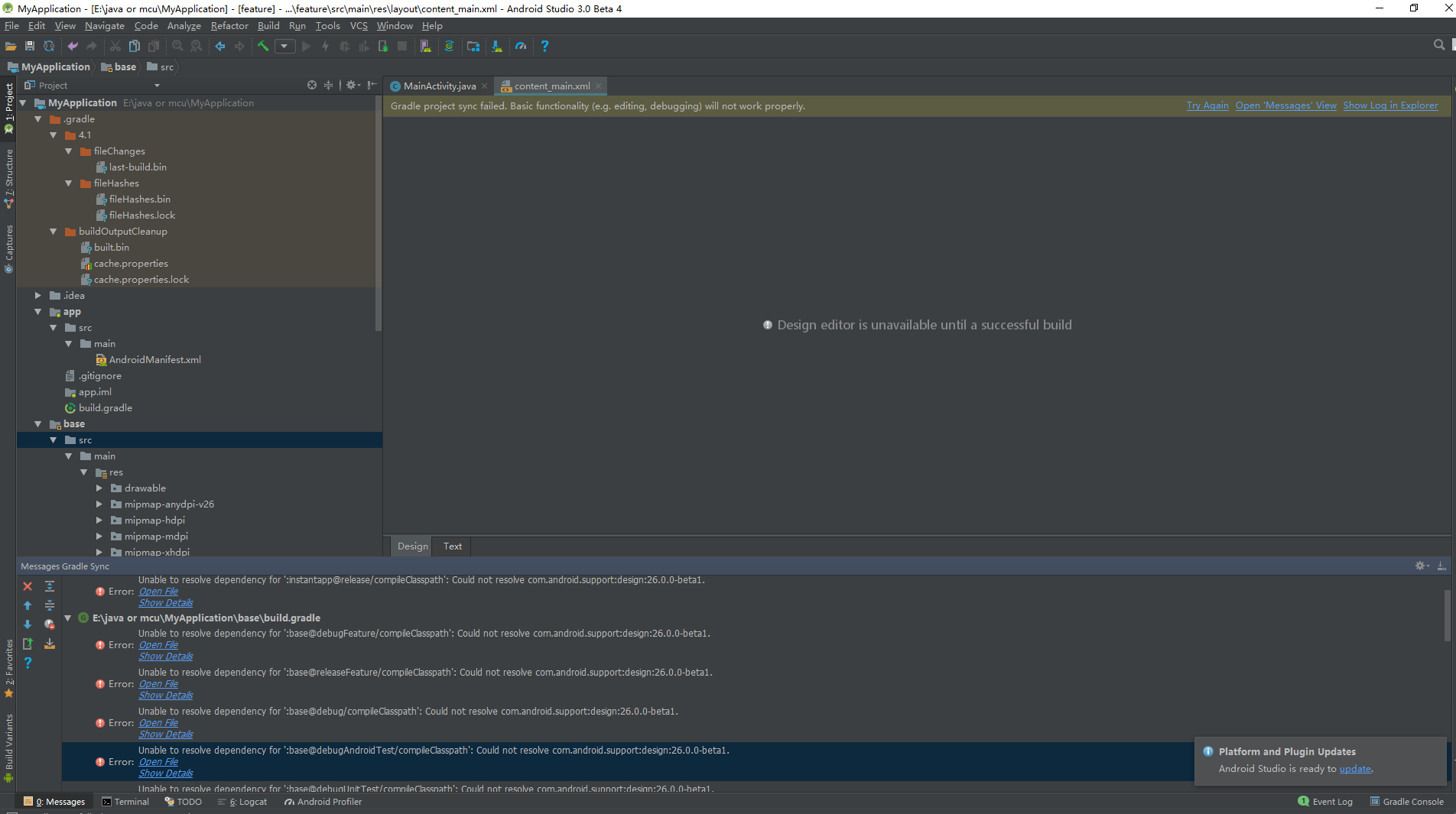Toggle the Structure side panel
The width and height of the screenshot is (1456, 814).
[x=8, y=179]
